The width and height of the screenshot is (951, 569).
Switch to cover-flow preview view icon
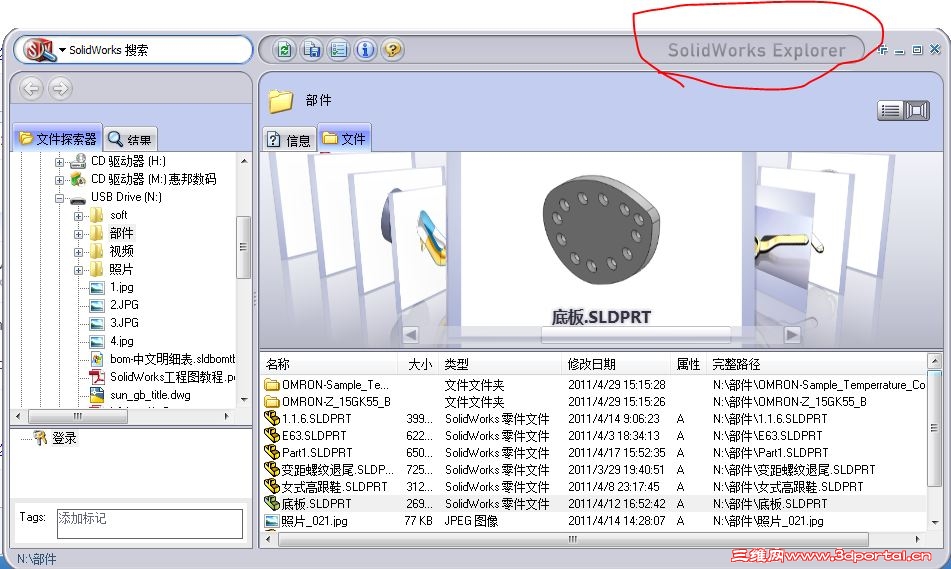[x=916, y=110]
